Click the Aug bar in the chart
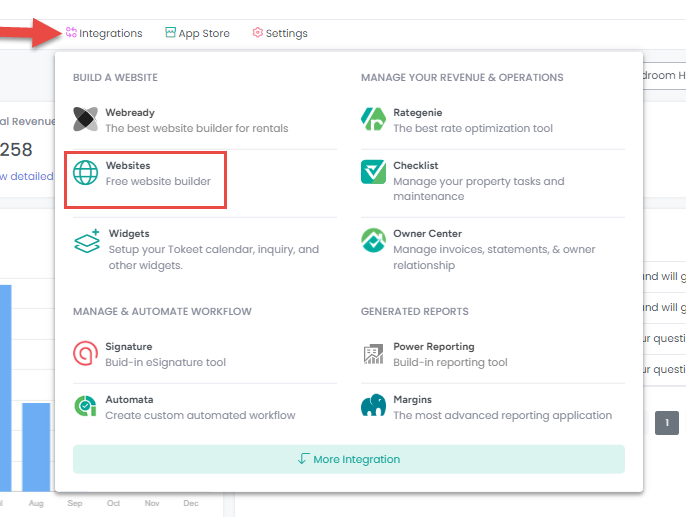The height and width of the screenshot is (517, 686). [x=36, y=447]
